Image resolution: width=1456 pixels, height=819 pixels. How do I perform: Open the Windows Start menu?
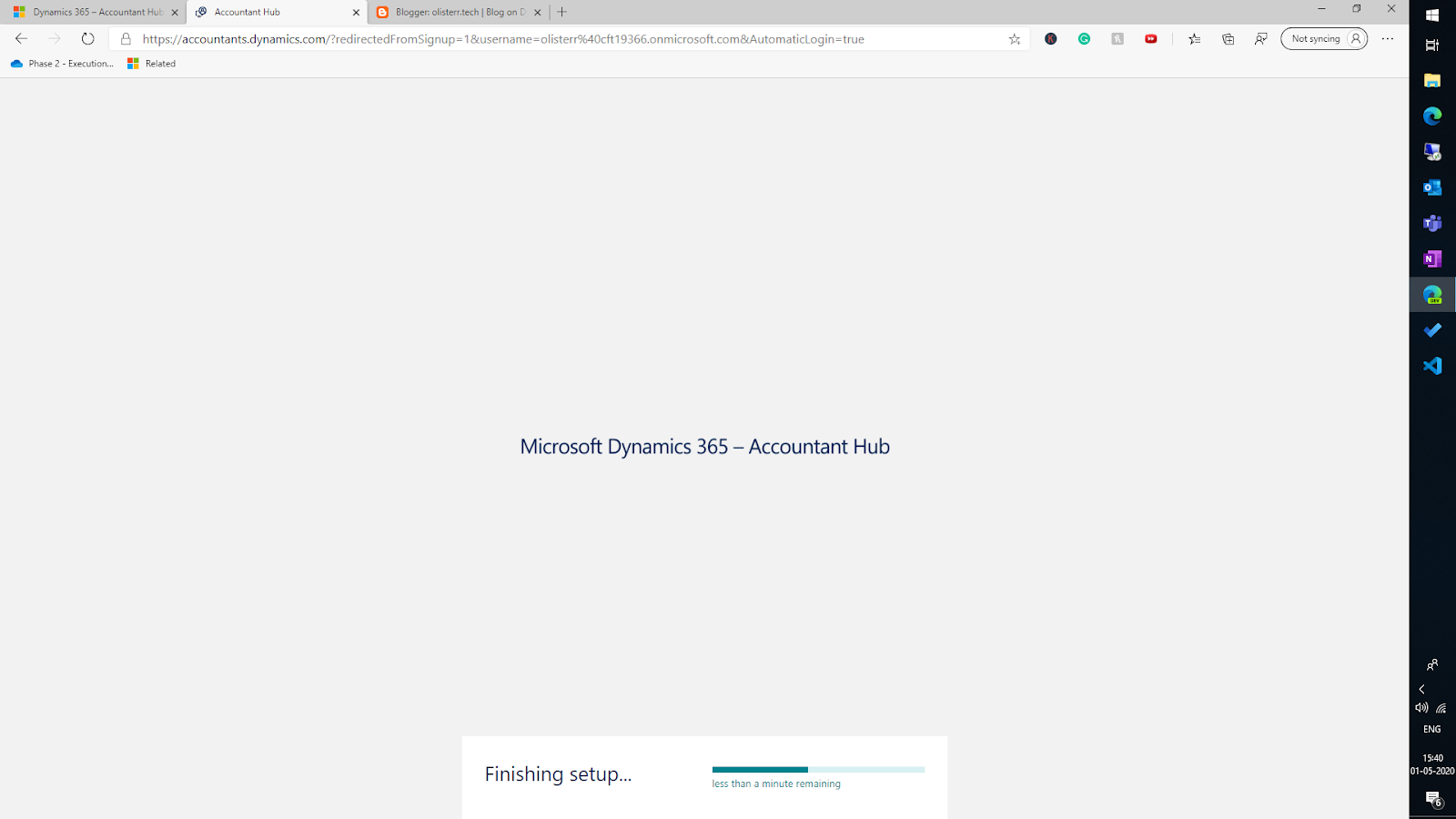tap(1432, 15)
